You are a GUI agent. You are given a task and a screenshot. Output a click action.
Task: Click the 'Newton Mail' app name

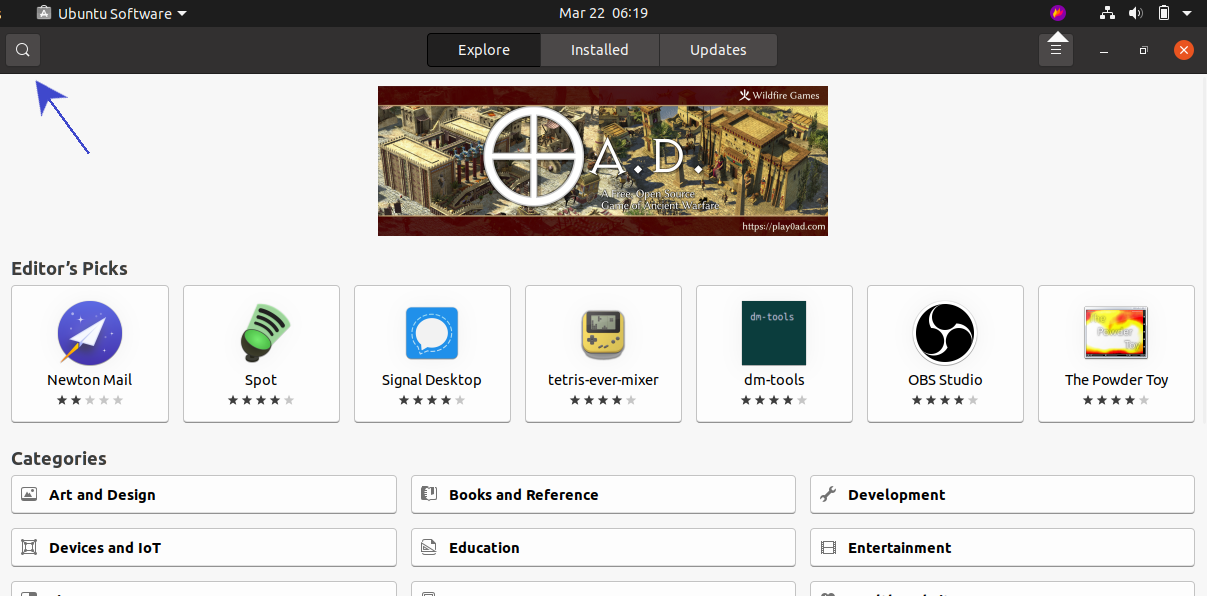pyautogui.click(x=90, y=380)
